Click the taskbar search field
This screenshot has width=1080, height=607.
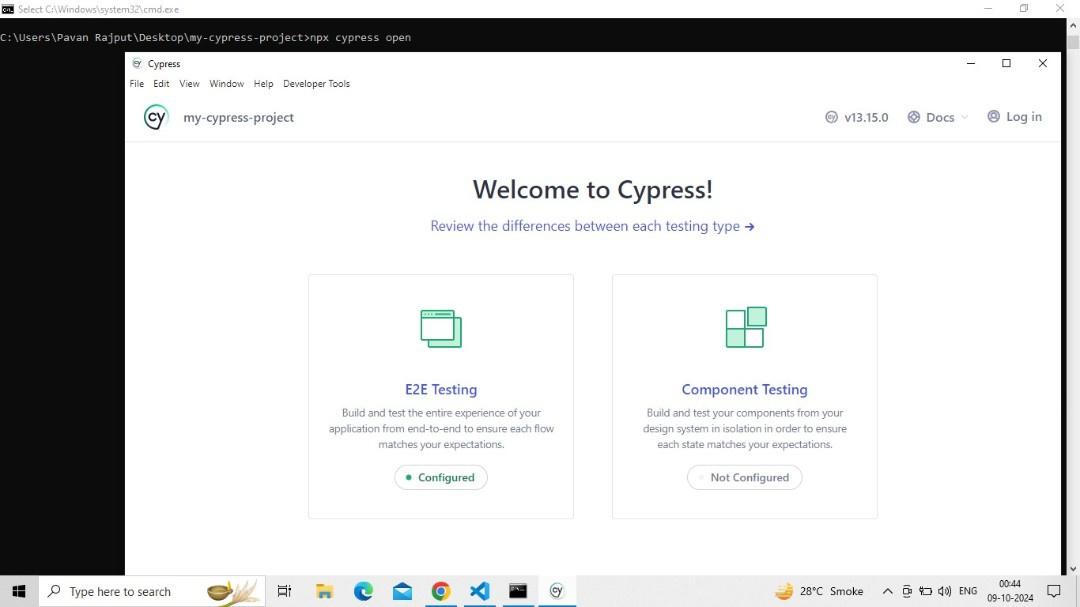[x=130, y=591]
